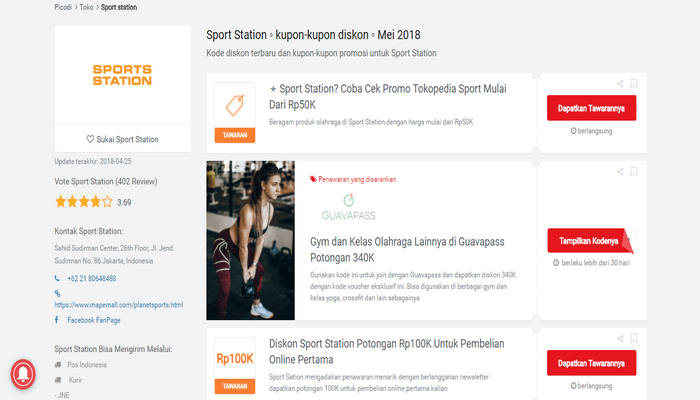700x400 pixels.
Task: Click the clock icon beside berlaku lebih dari 30 hari
Action: [x=556, y=262]
